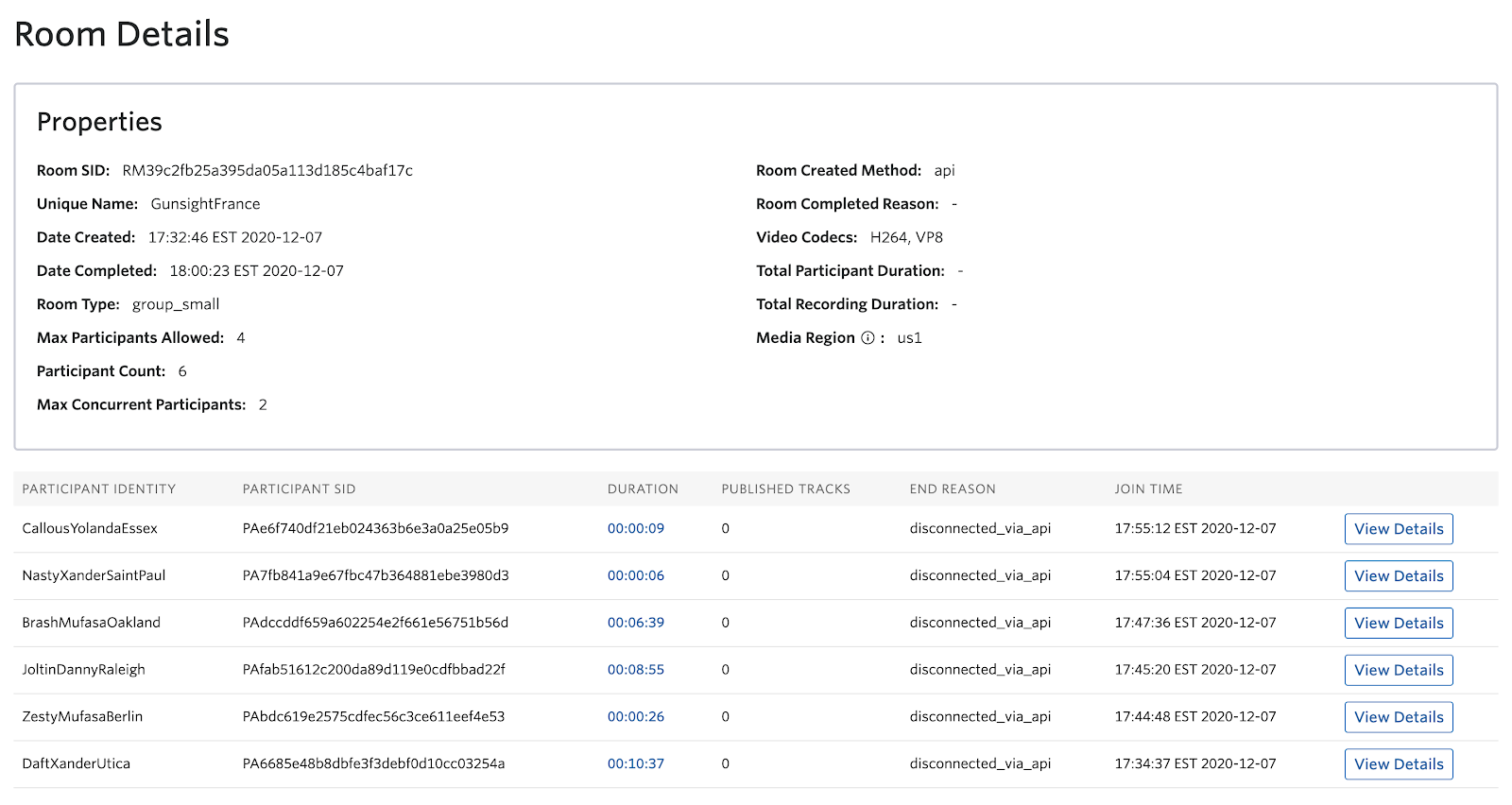Click the 00:00:26 duration link

click(636, 716)
